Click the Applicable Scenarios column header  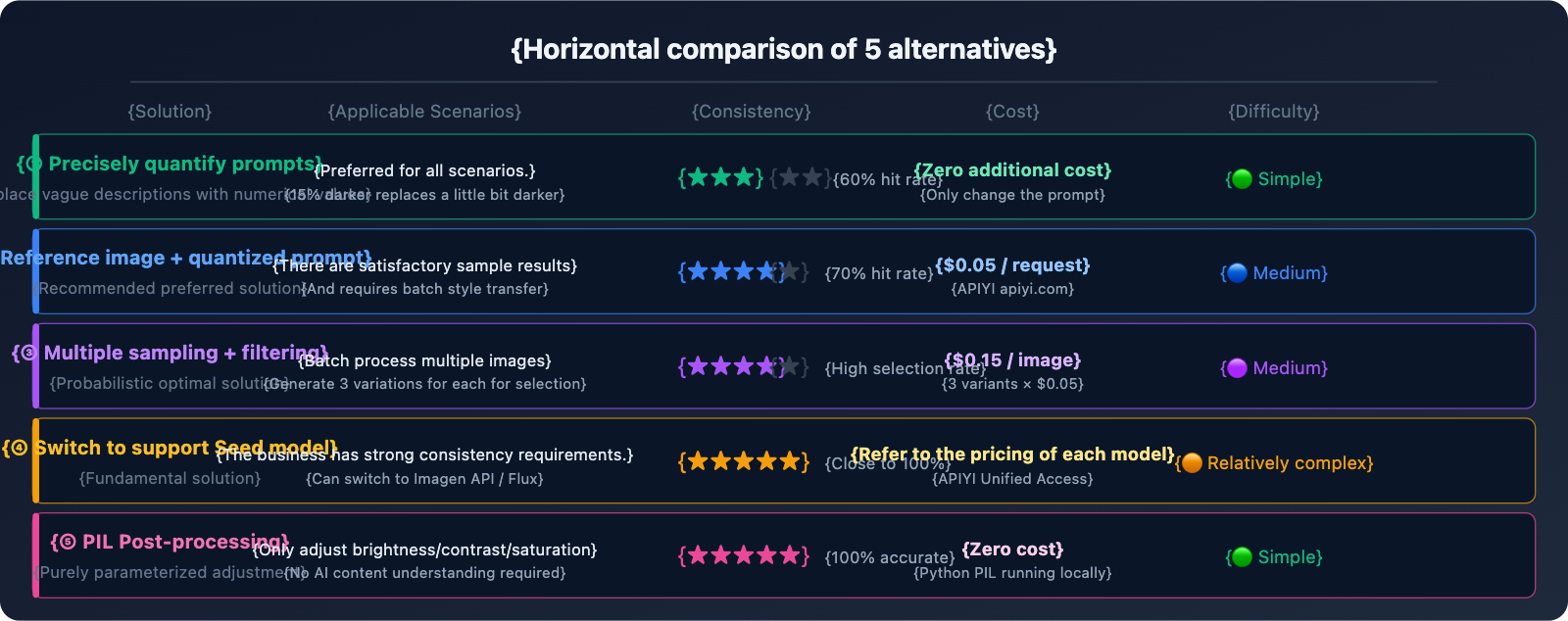(x=424, y=112)
